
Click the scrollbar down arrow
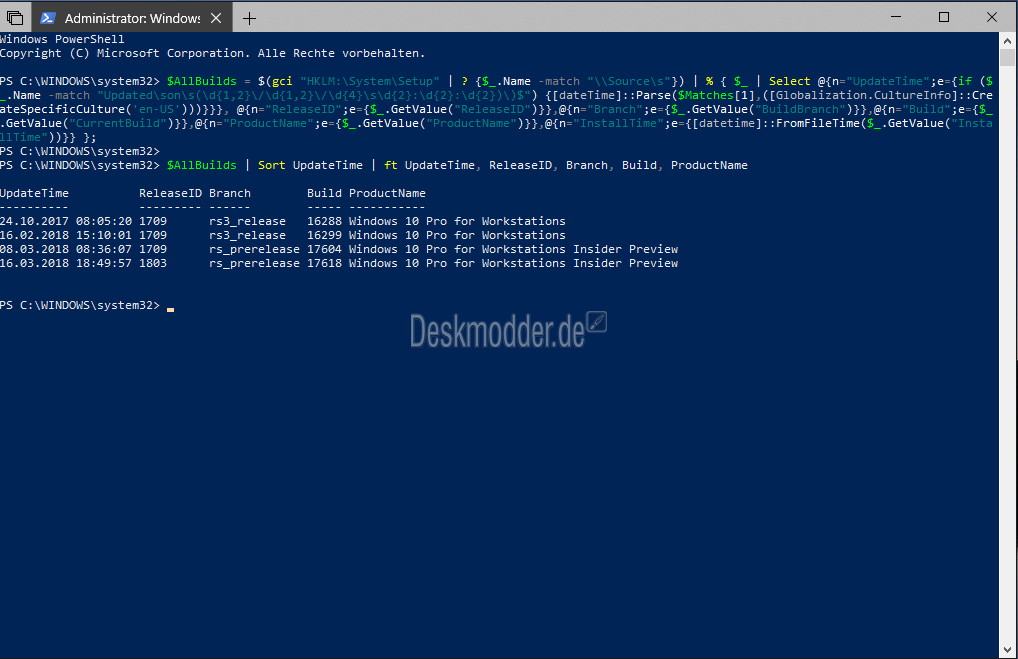point(1008,650)
